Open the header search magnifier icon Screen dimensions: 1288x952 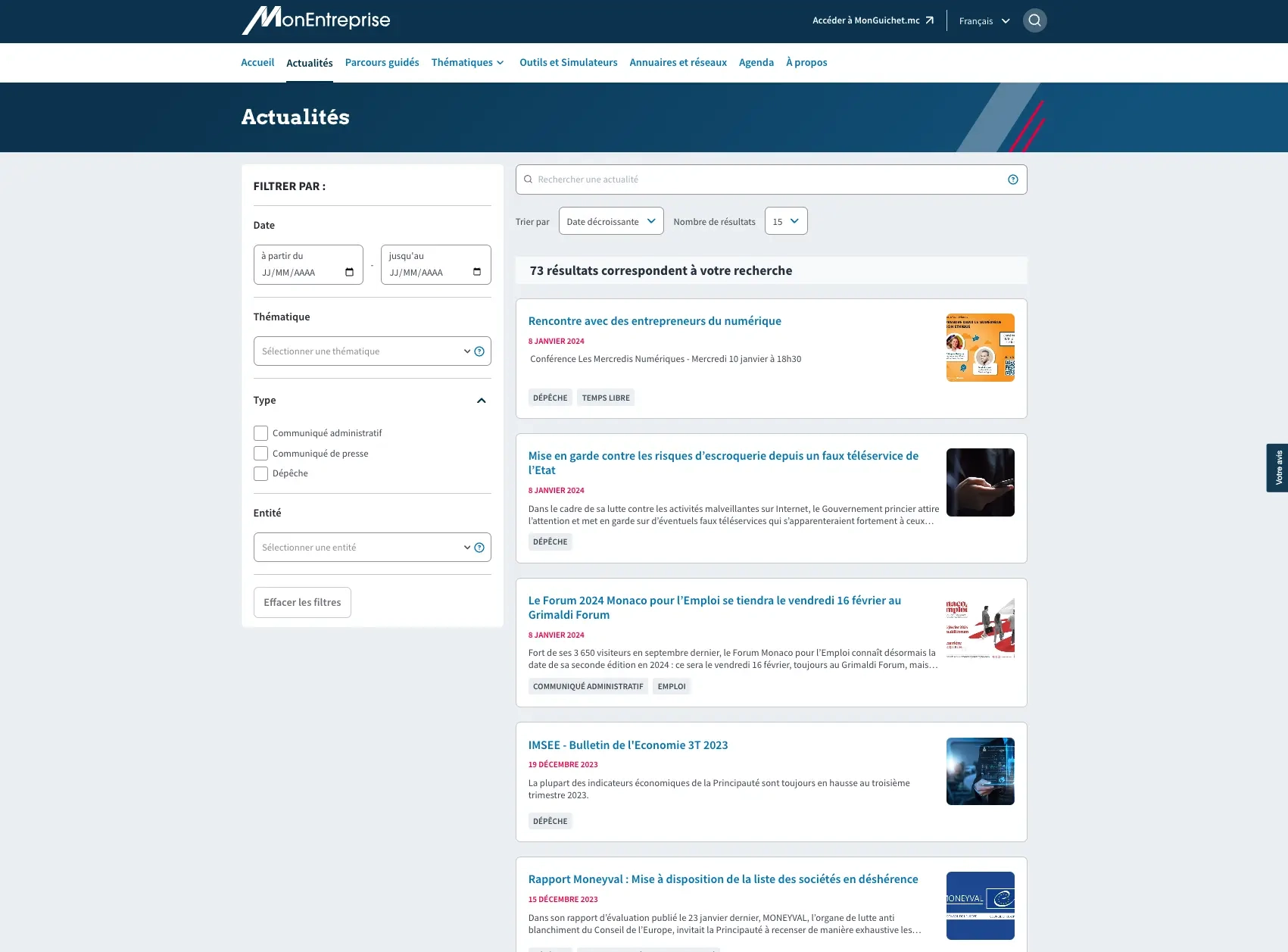(x=1034, y=20)
